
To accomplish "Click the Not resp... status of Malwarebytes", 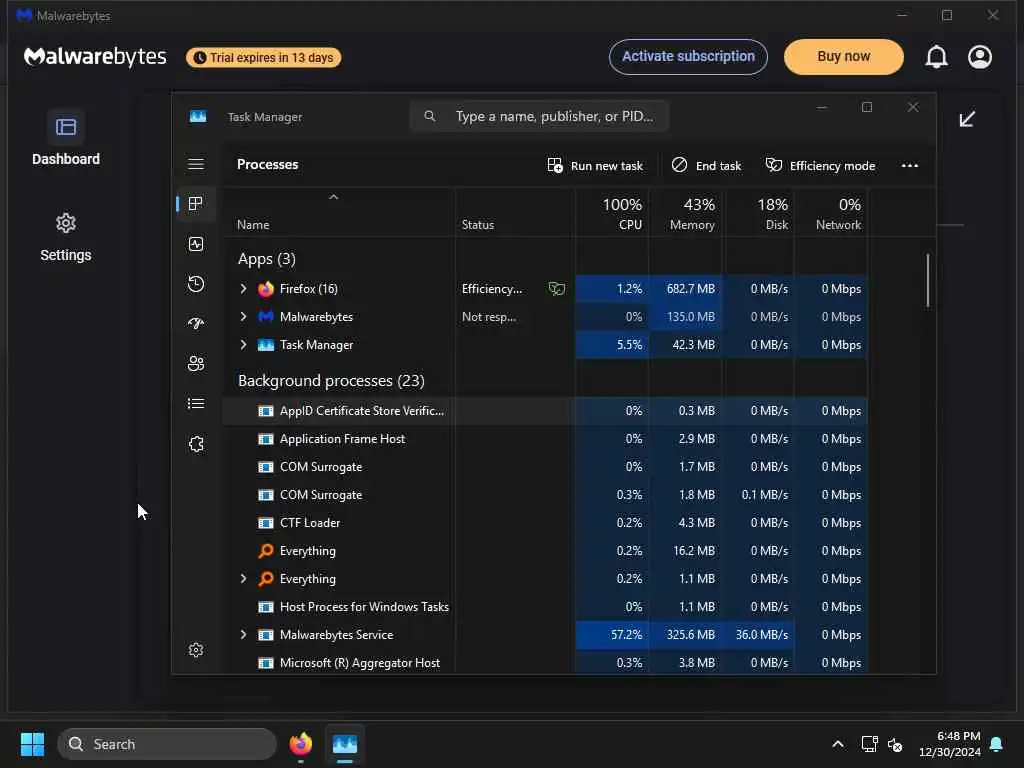I will pos(489,317).
